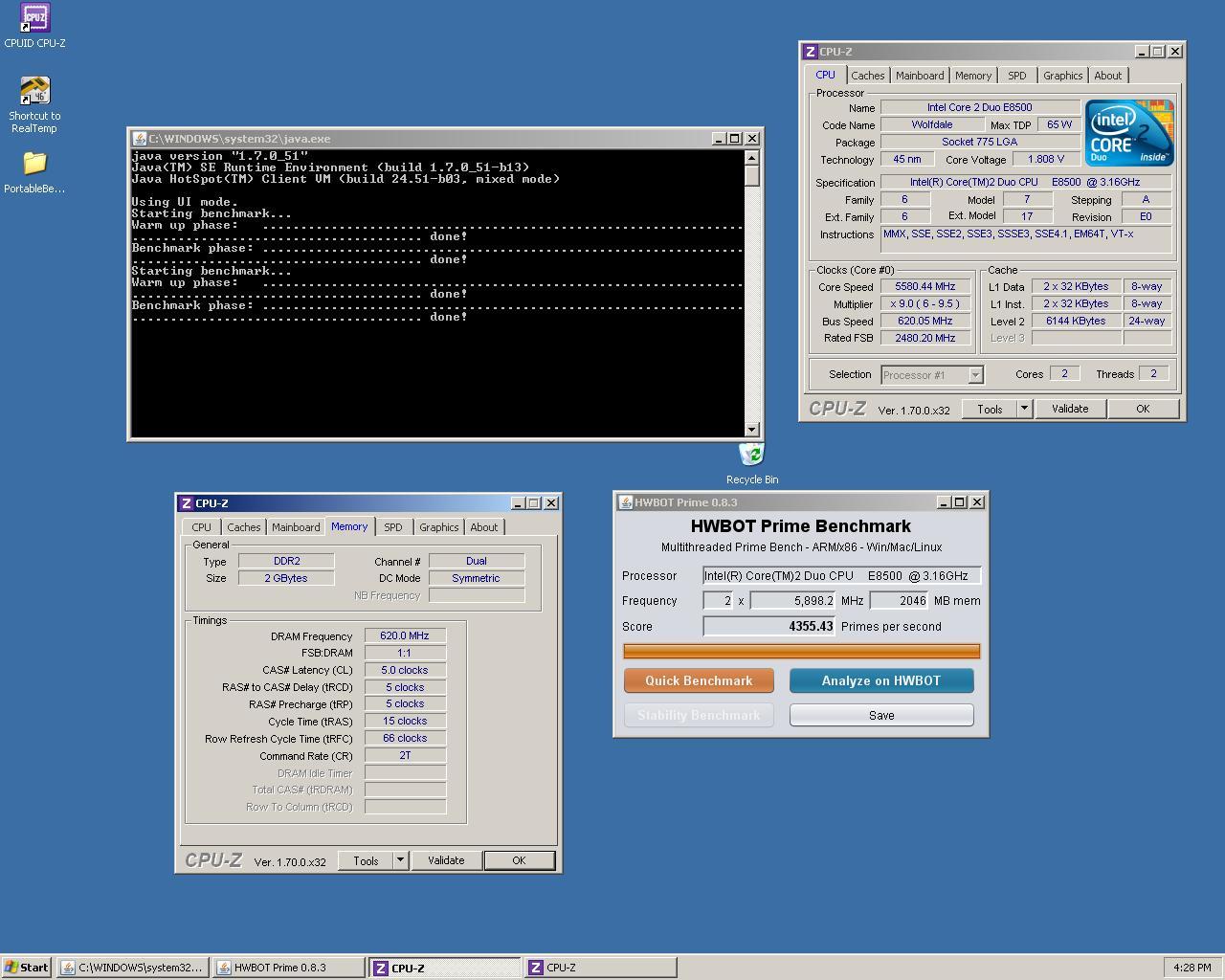Screen dimensions: 1225x980
Task: Click Row Refresh Cycle Time value 66 clocks
Action: point(405,738)
